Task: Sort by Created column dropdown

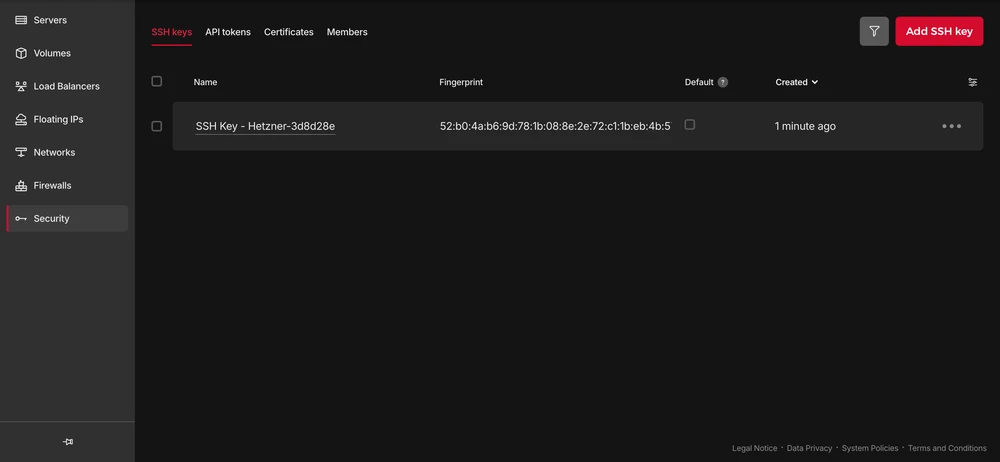Action: 797,82
